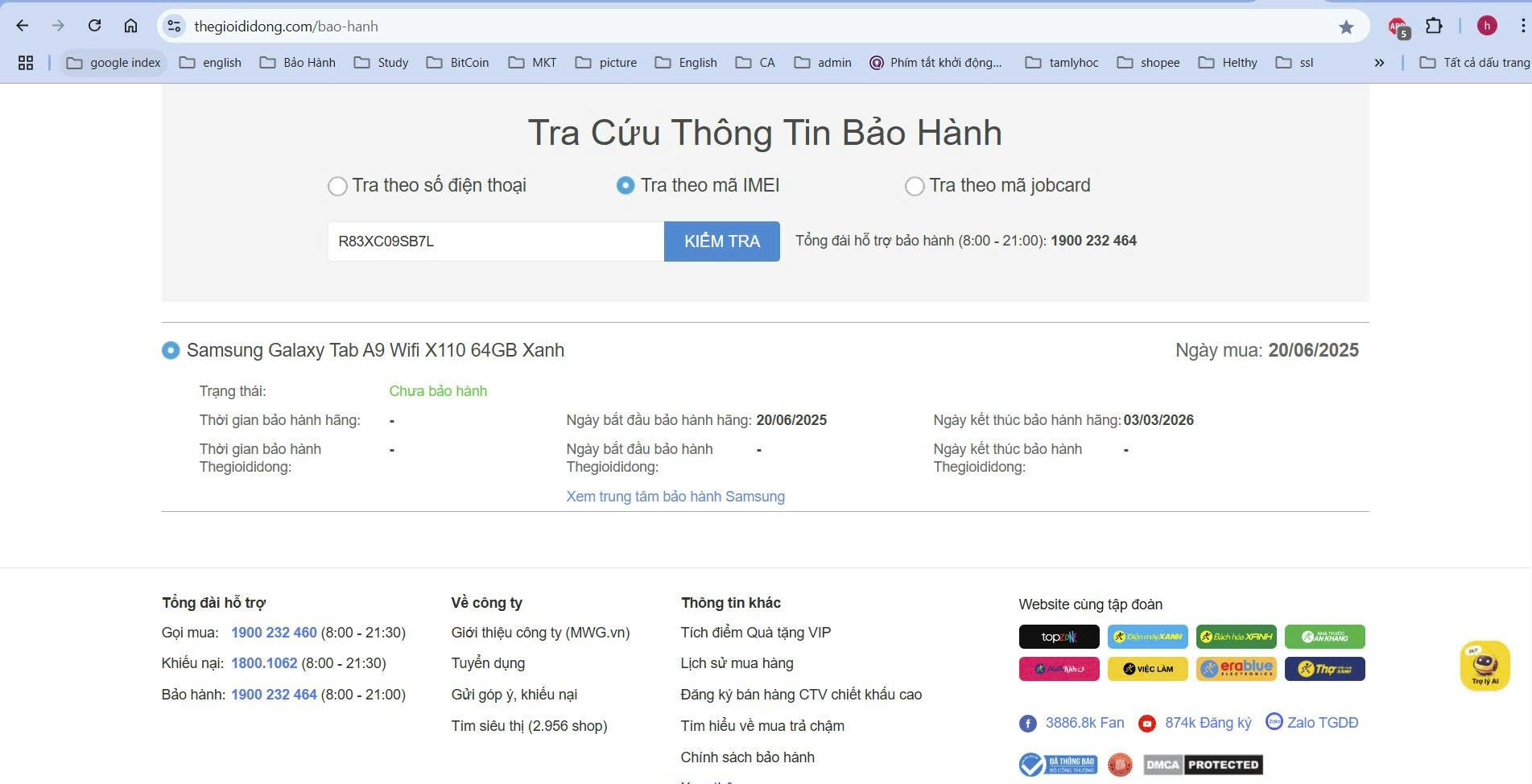This screenshot has height=784, width=1532.
Task: Open the Đã thông báo Bộ Công Thương badge
Action: coord(1057,765)
